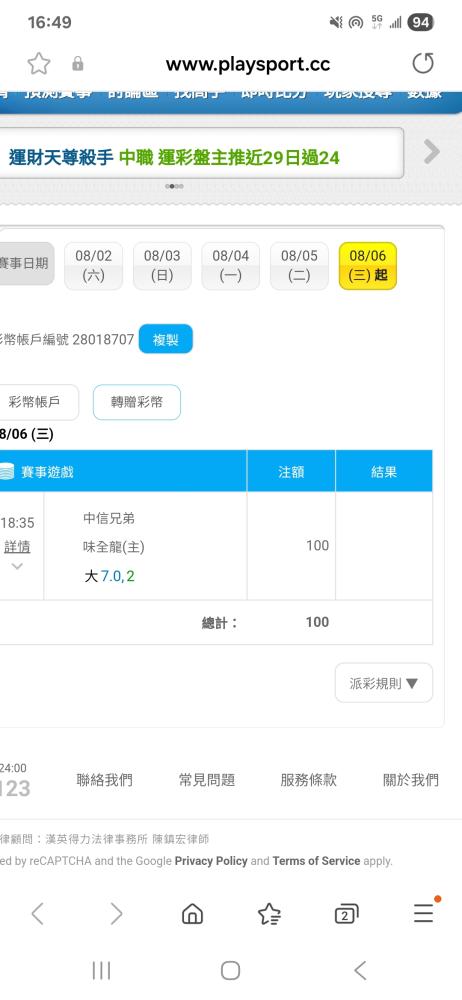
Task: Select the 08/06 (三) date tab
Action: tap(368, 266)
